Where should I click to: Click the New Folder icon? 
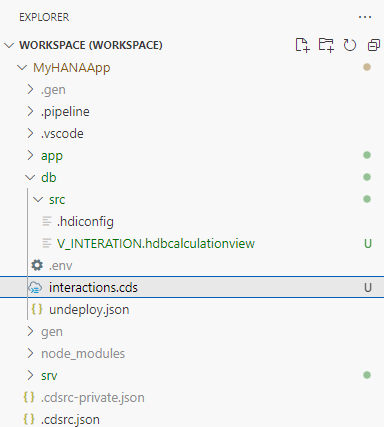[326, 45]
